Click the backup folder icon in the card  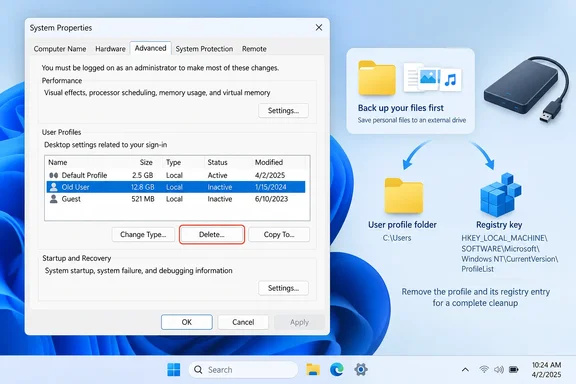[377, 78]
